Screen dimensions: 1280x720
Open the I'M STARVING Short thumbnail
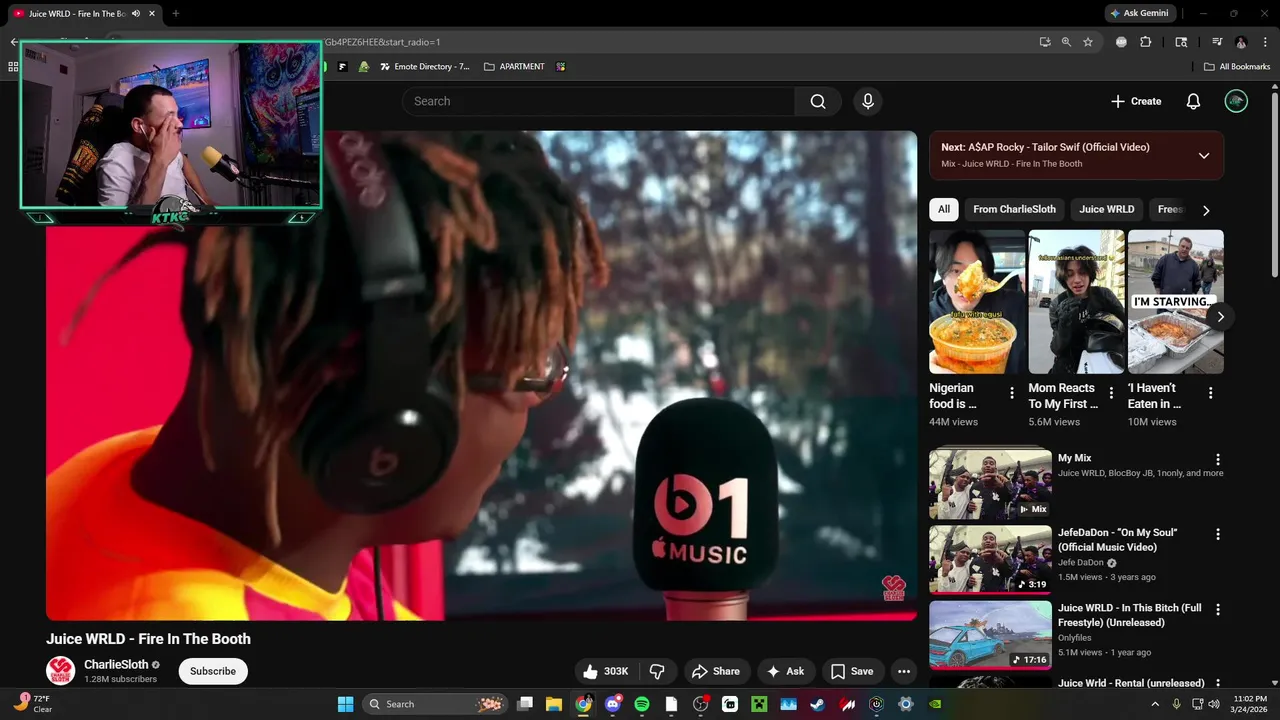point(1176,302)
